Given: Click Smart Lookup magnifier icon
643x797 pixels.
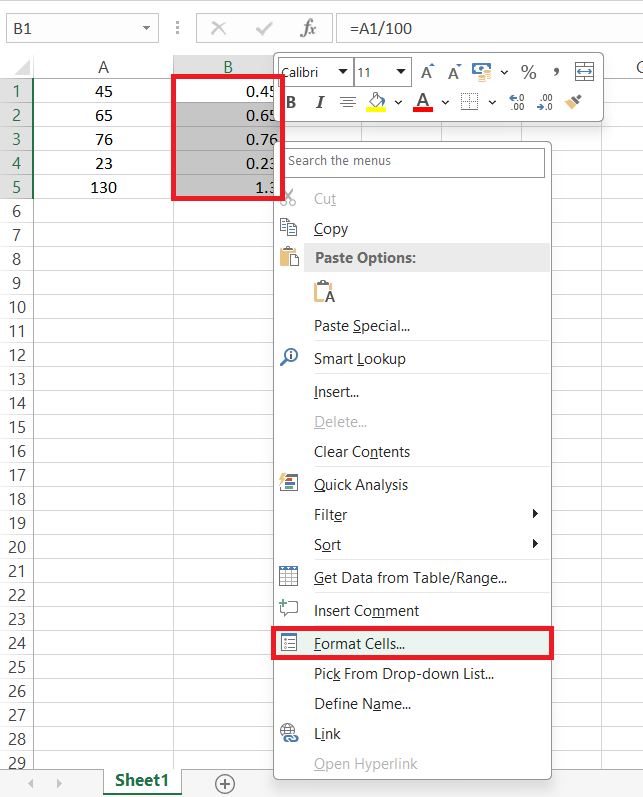Looking at the screenshot, I should coord(289,357).
